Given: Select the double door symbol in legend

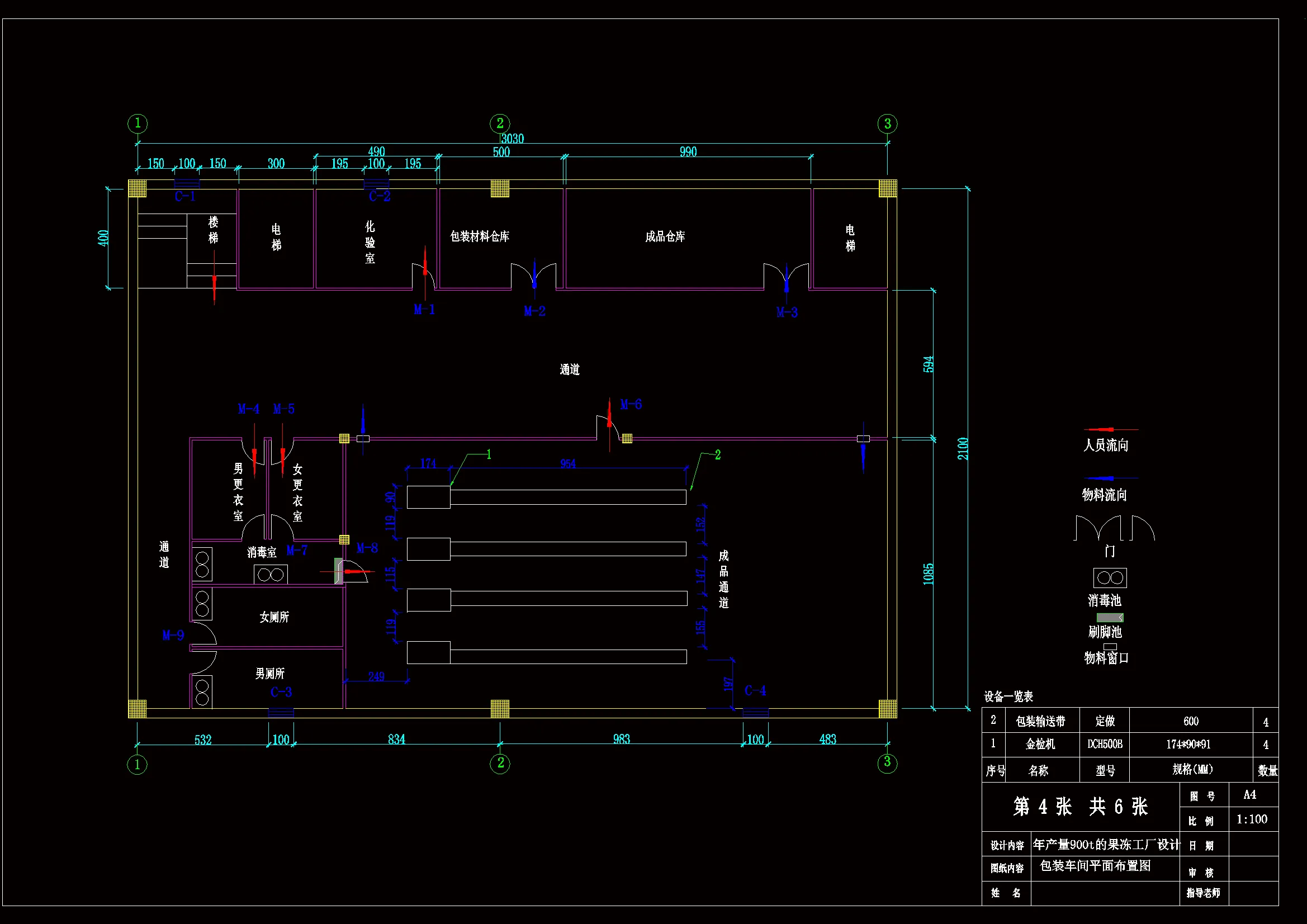Looking at the screenshot, I should pyautogui.click(x=1098, y=528).
